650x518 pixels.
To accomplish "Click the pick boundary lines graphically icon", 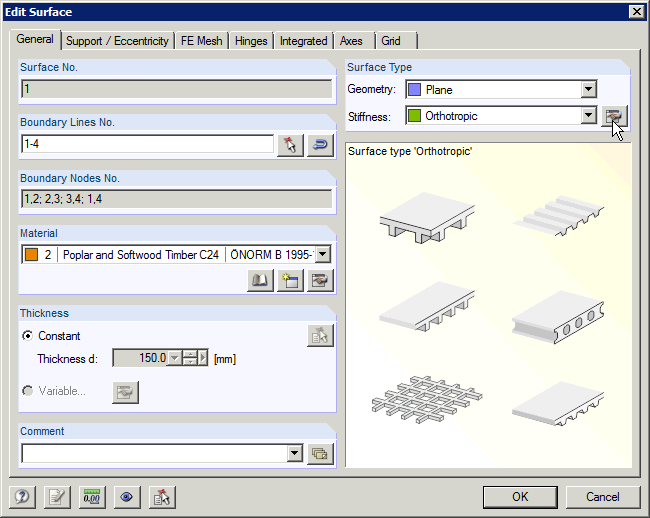I will pos(289,144).
